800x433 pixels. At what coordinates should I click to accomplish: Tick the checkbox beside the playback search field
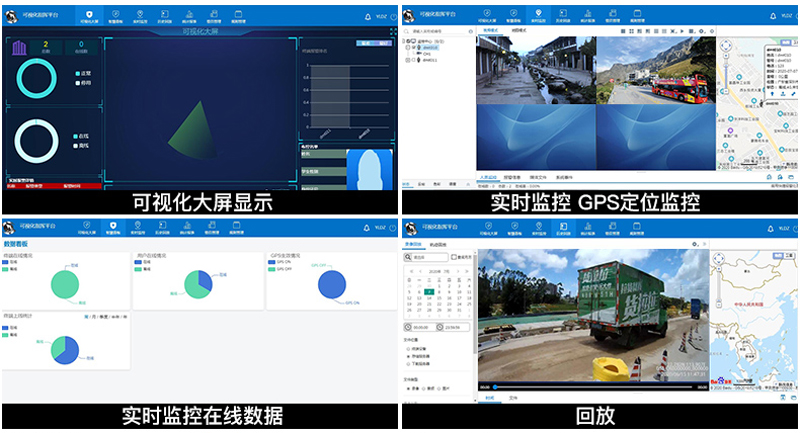(x=453, y=257)
